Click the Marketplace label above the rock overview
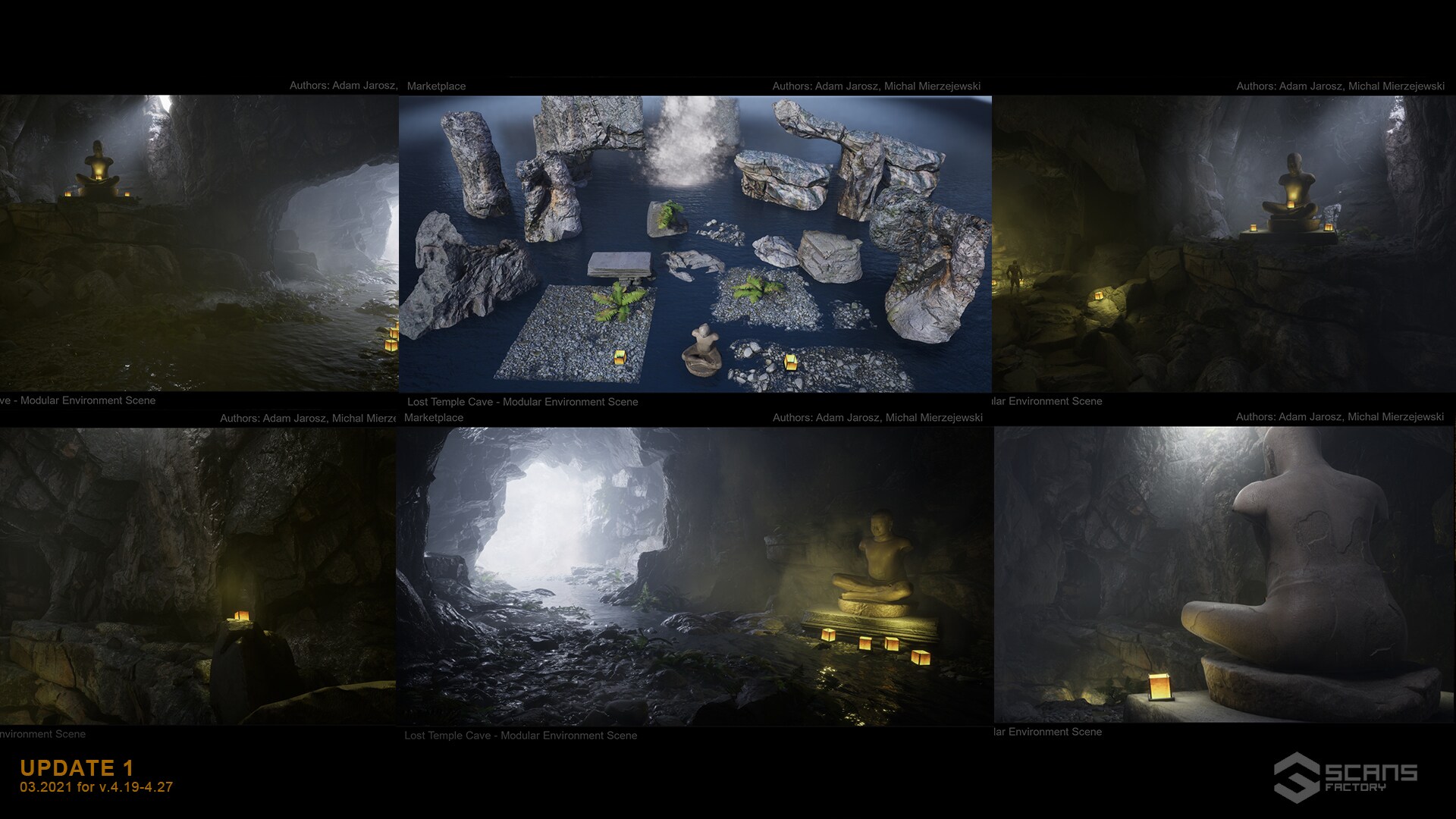Screen dimensions: 1456x819 coord(436,86)
